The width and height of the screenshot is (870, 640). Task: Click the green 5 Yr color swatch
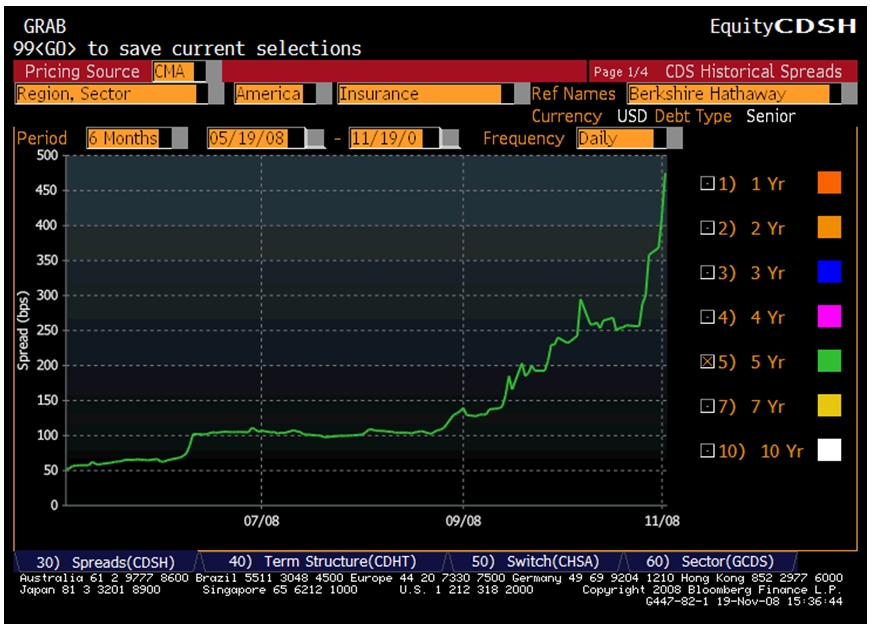(829, 361)
